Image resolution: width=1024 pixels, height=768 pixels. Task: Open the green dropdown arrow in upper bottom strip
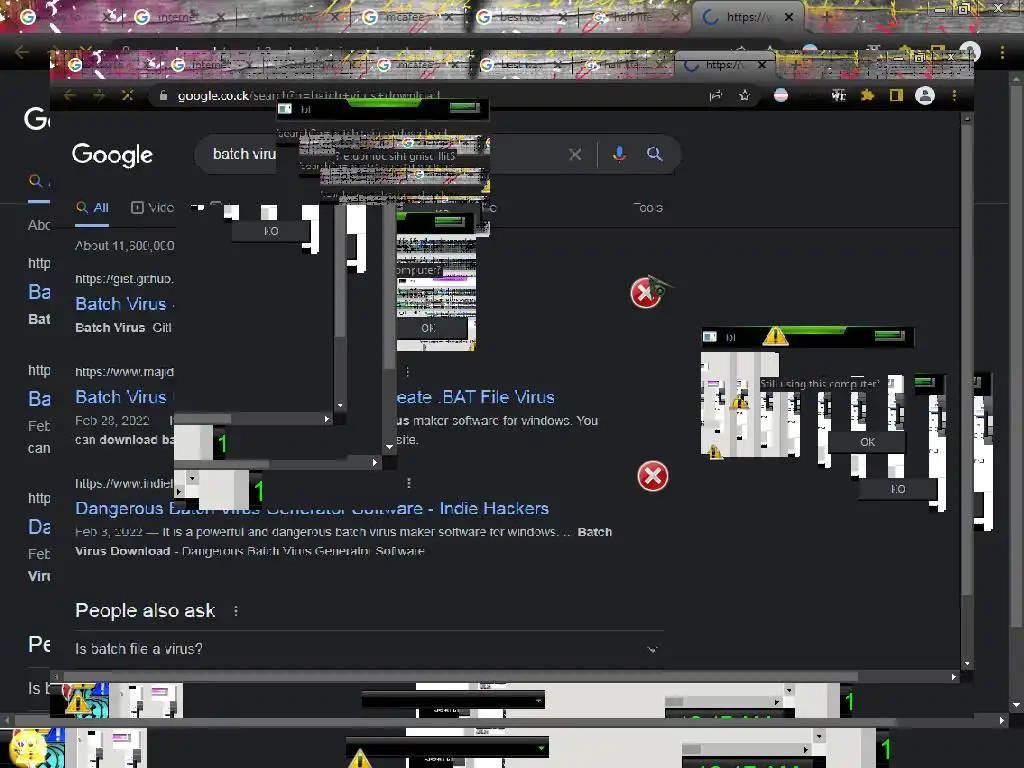[x=538, y=701]
